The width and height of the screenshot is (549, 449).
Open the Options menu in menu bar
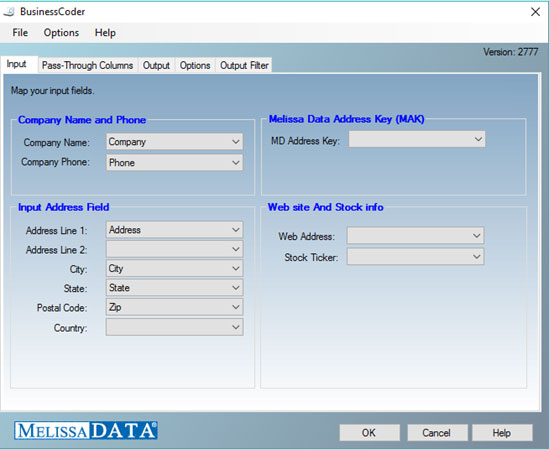pyautogui.click(x=61, y=33)
